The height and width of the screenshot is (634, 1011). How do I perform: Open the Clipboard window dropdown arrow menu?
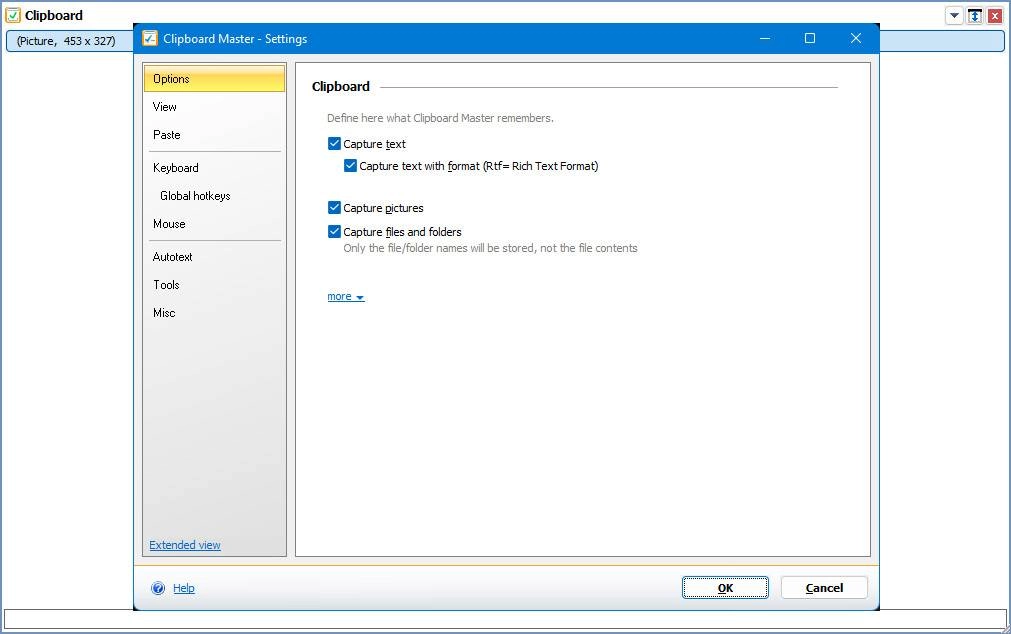[x=954, y=15]
